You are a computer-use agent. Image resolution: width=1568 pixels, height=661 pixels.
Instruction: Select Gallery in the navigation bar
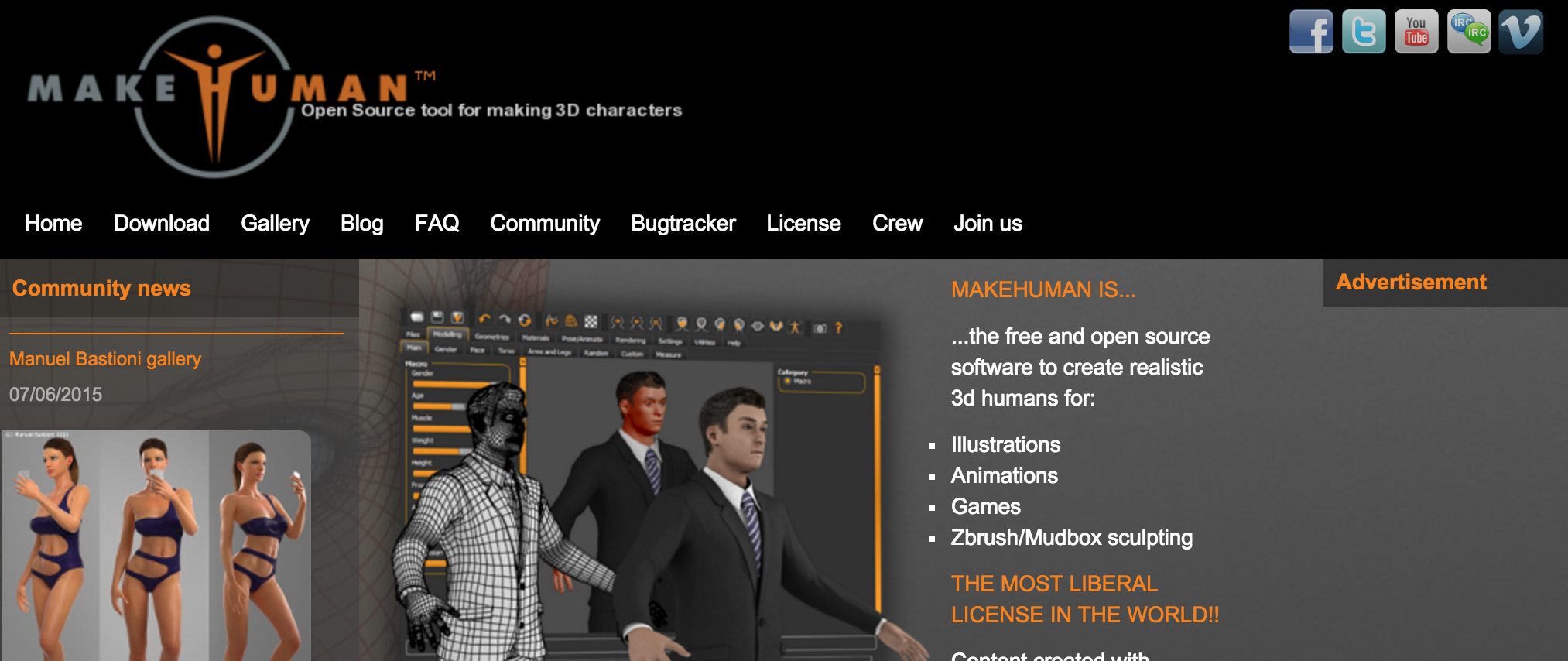tap(275, 224)
